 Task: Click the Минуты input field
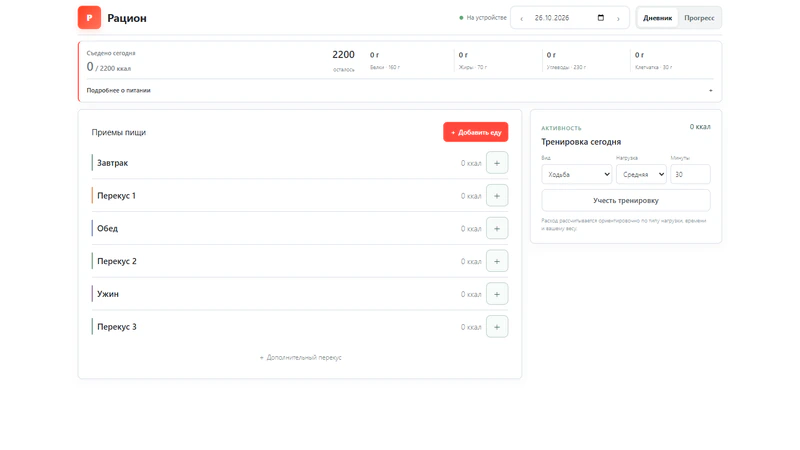click(x=690, y=174)
